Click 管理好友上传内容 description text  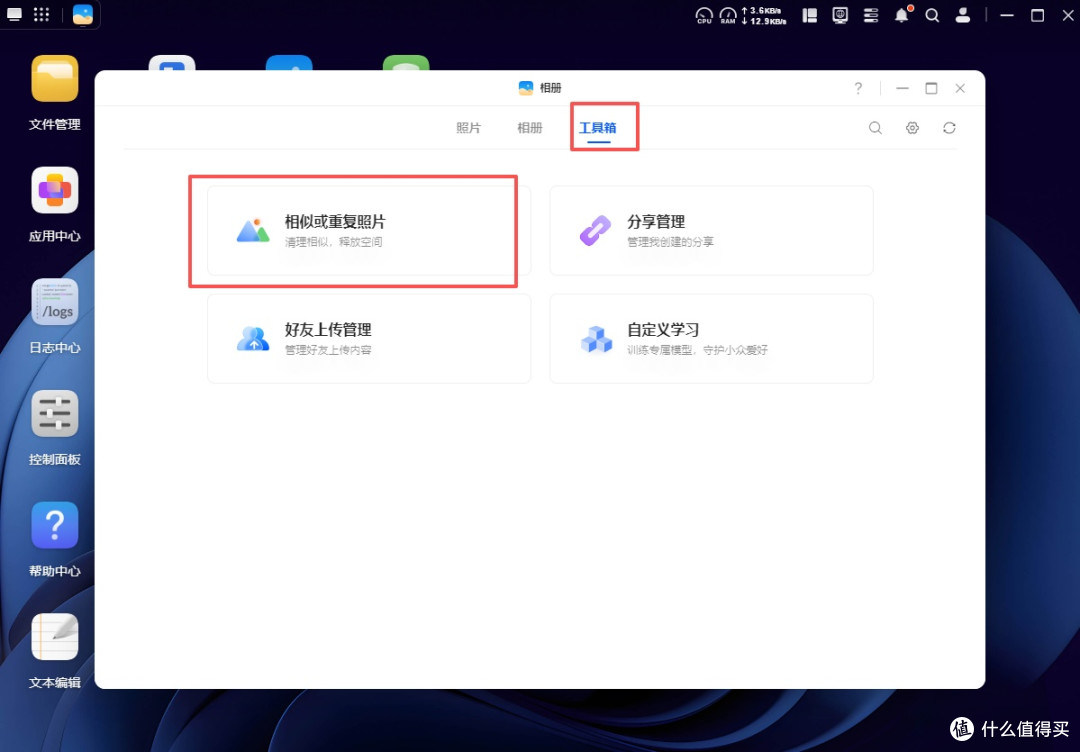(328, 350)
